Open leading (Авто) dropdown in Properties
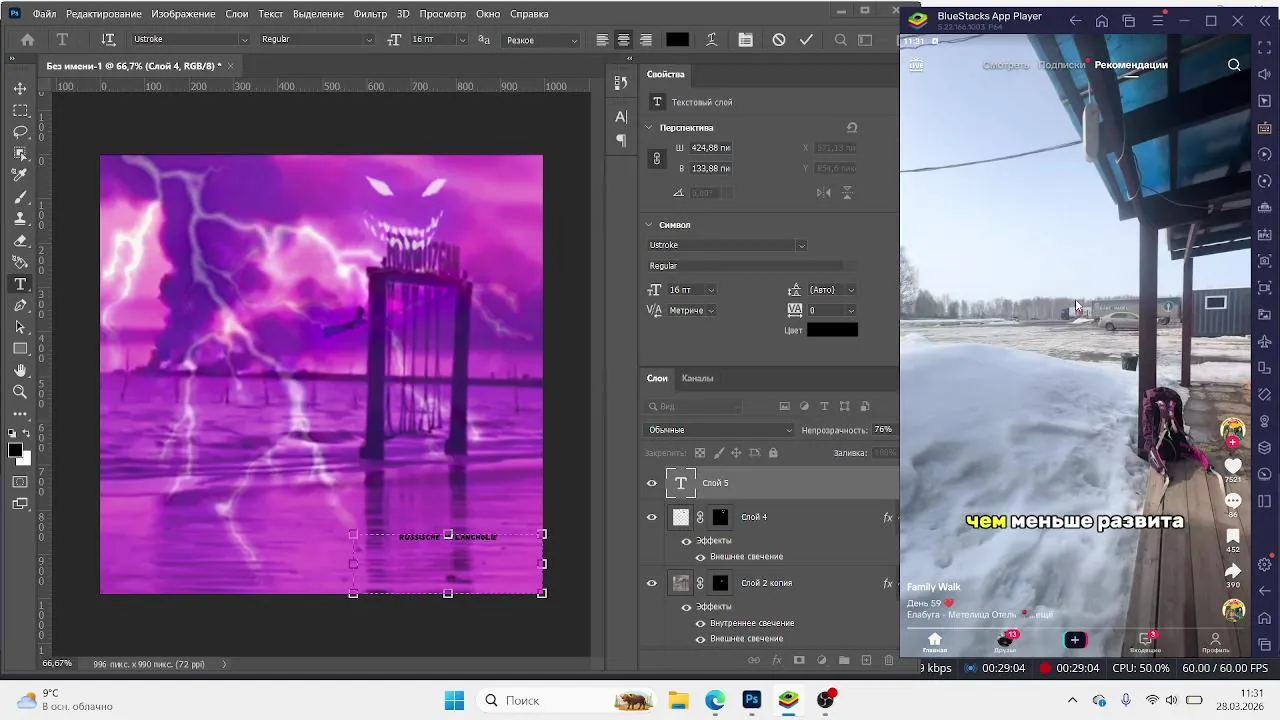Screen dimensions: 1280x720 point(832,290)
